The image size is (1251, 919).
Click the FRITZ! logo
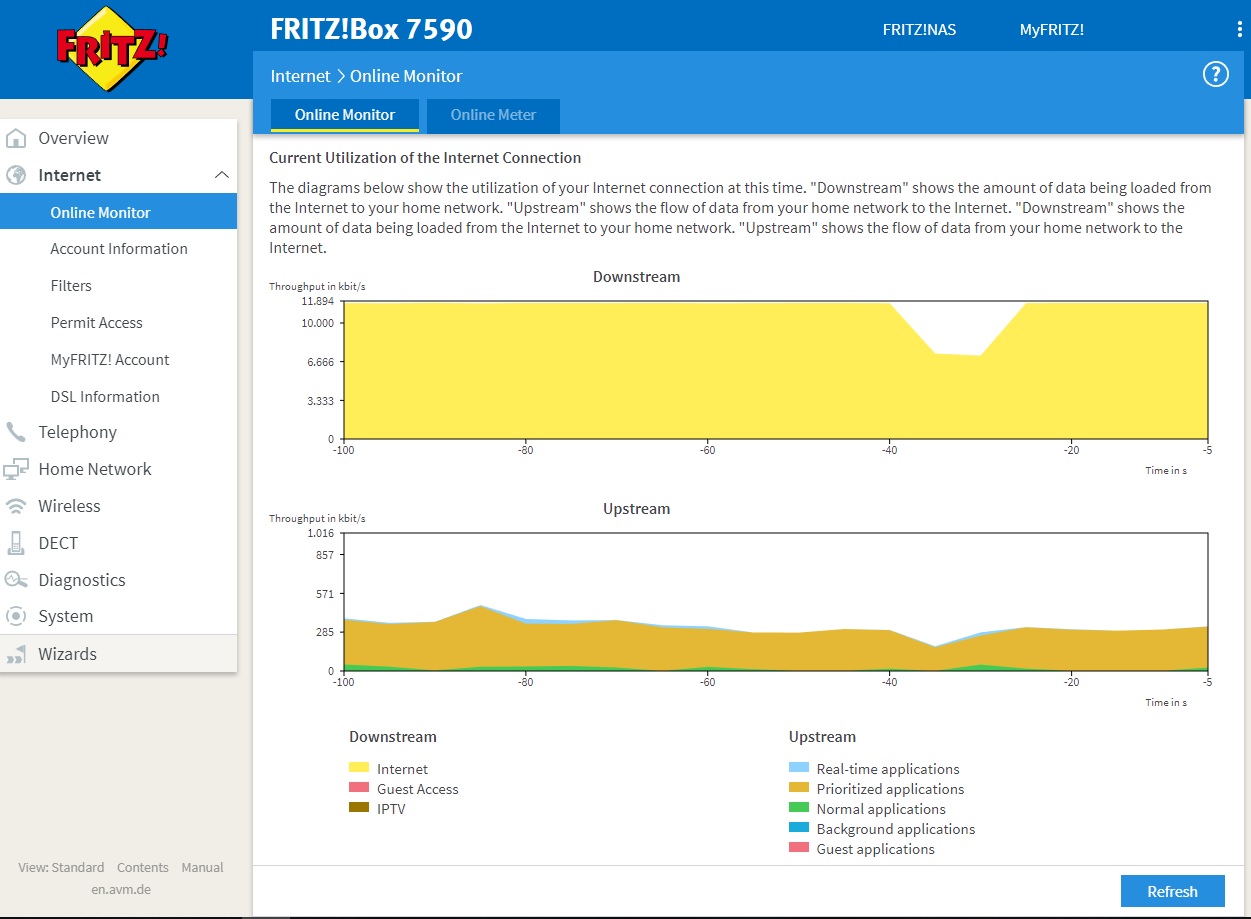click(112, 49)
